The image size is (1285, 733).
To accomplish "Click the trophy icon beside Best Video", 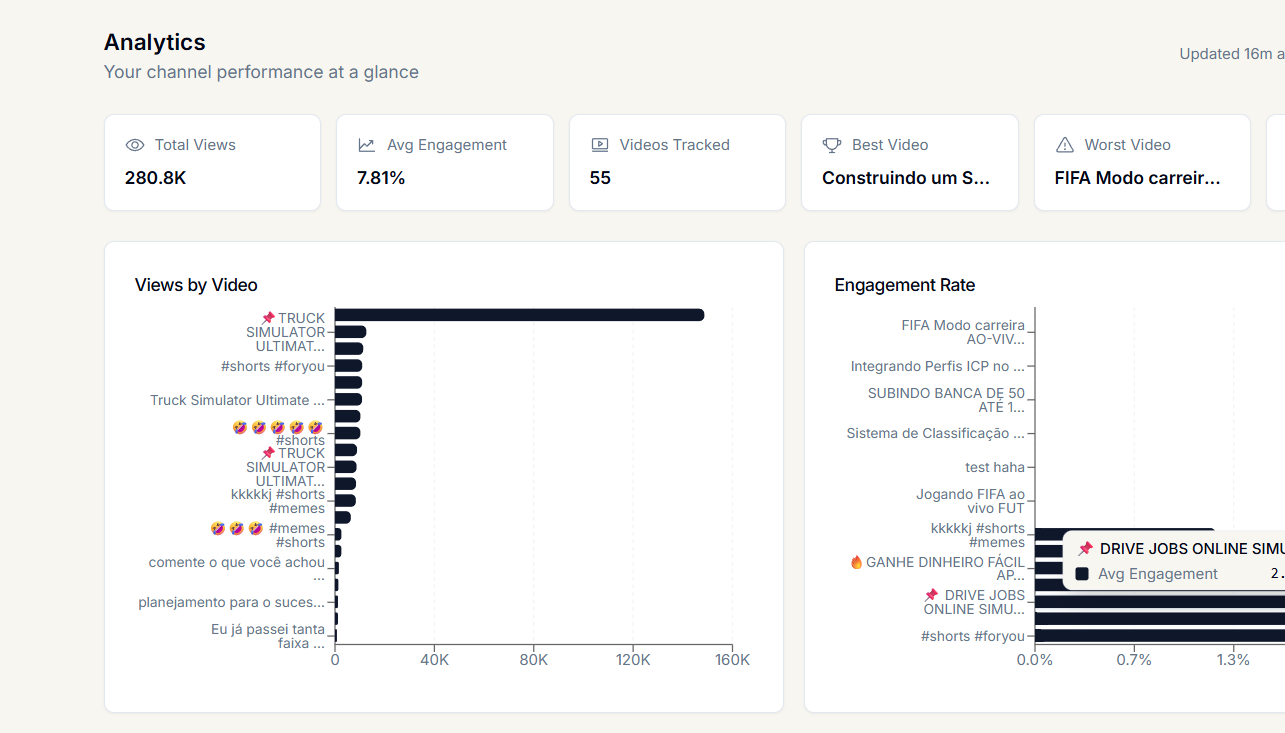I will pos(832,145).
